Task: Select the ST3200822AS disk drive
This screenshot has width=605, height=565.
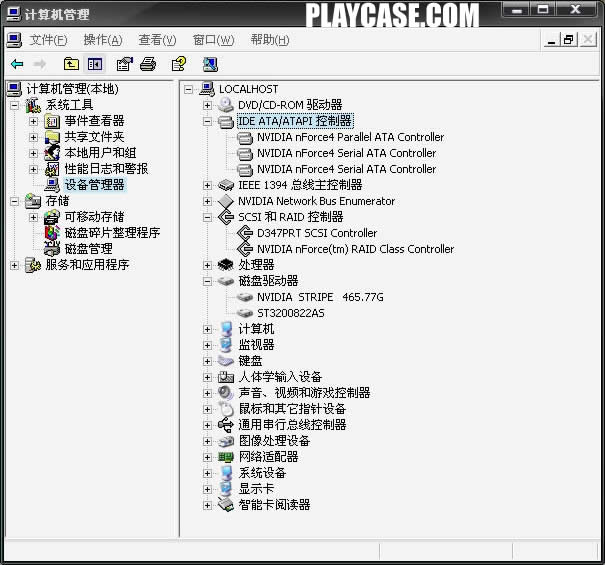Action: click(291, 313)
